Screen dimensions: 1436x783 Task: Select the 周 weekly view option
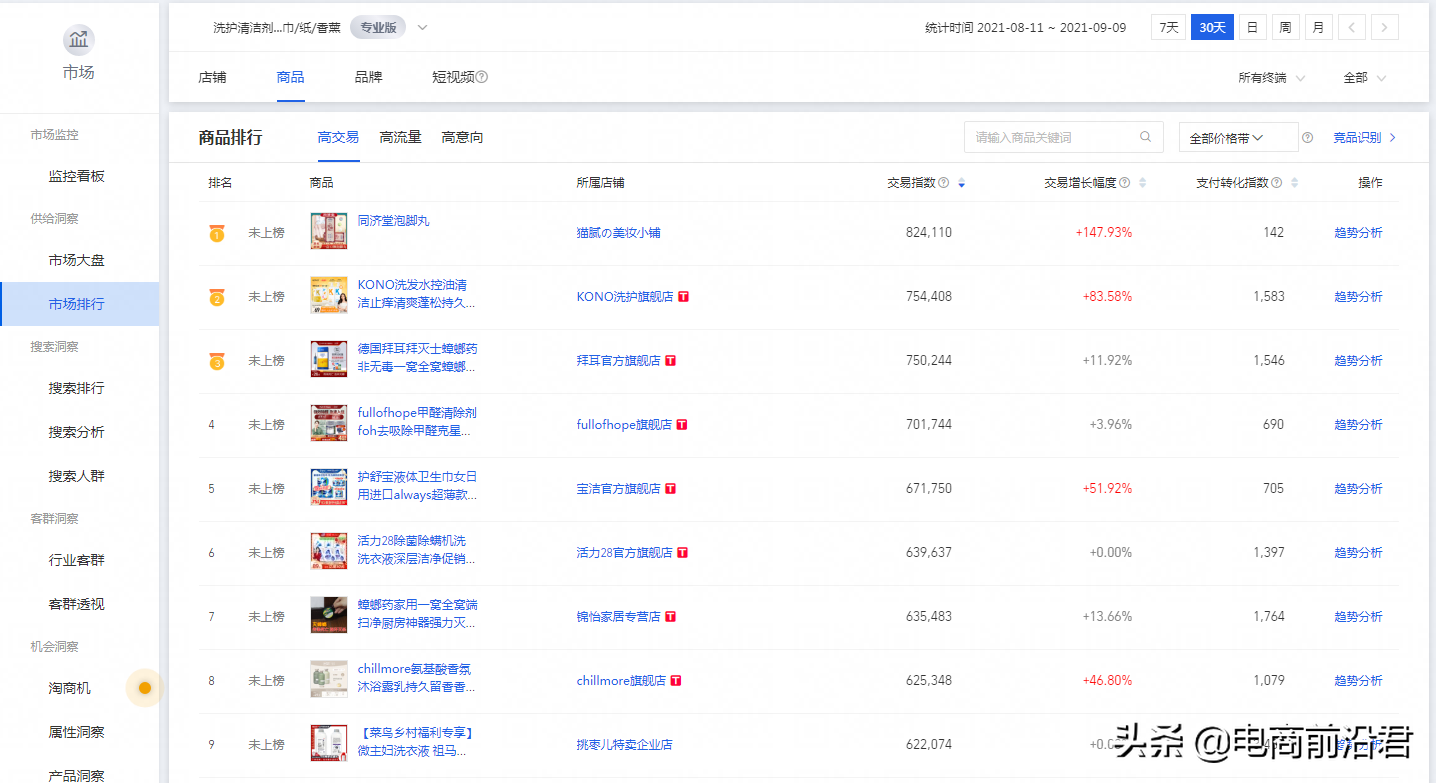point(1285,27)
